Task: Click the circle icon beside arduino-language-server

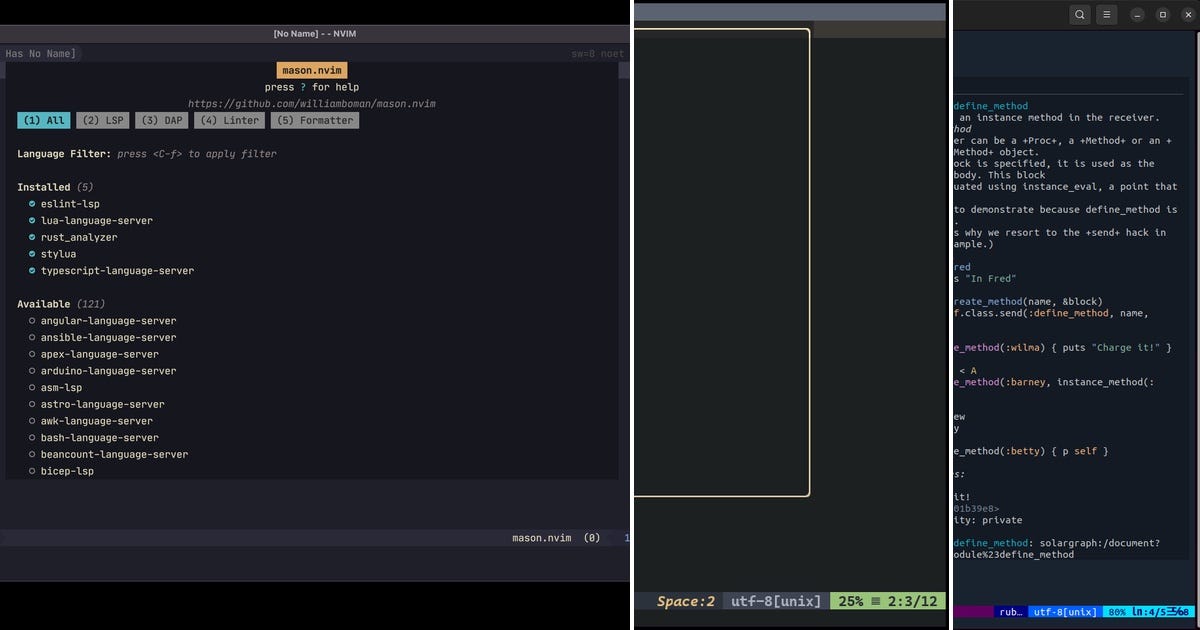Action: pos(32,371)
